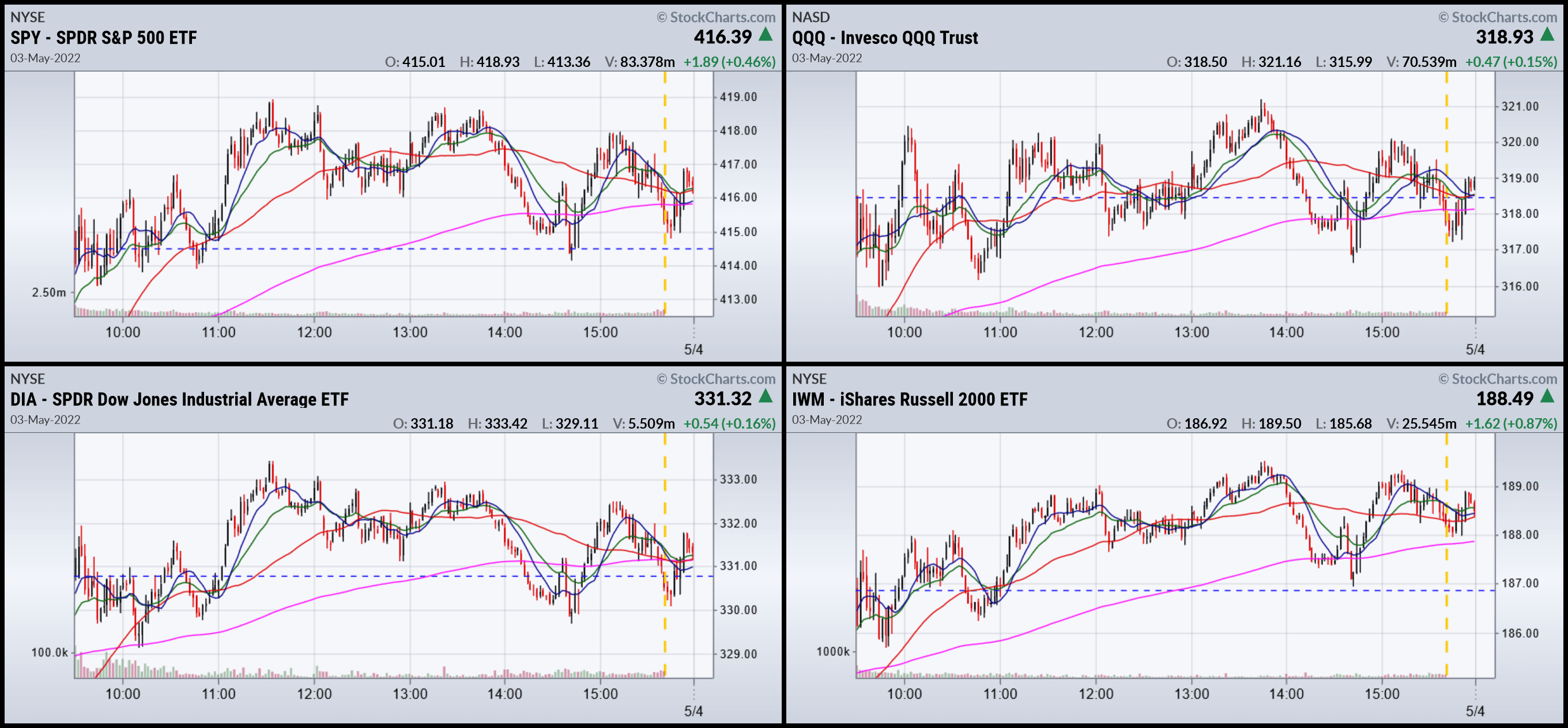
Task: Click the IWM last price 188.49
Action: tap(1504, 398)
